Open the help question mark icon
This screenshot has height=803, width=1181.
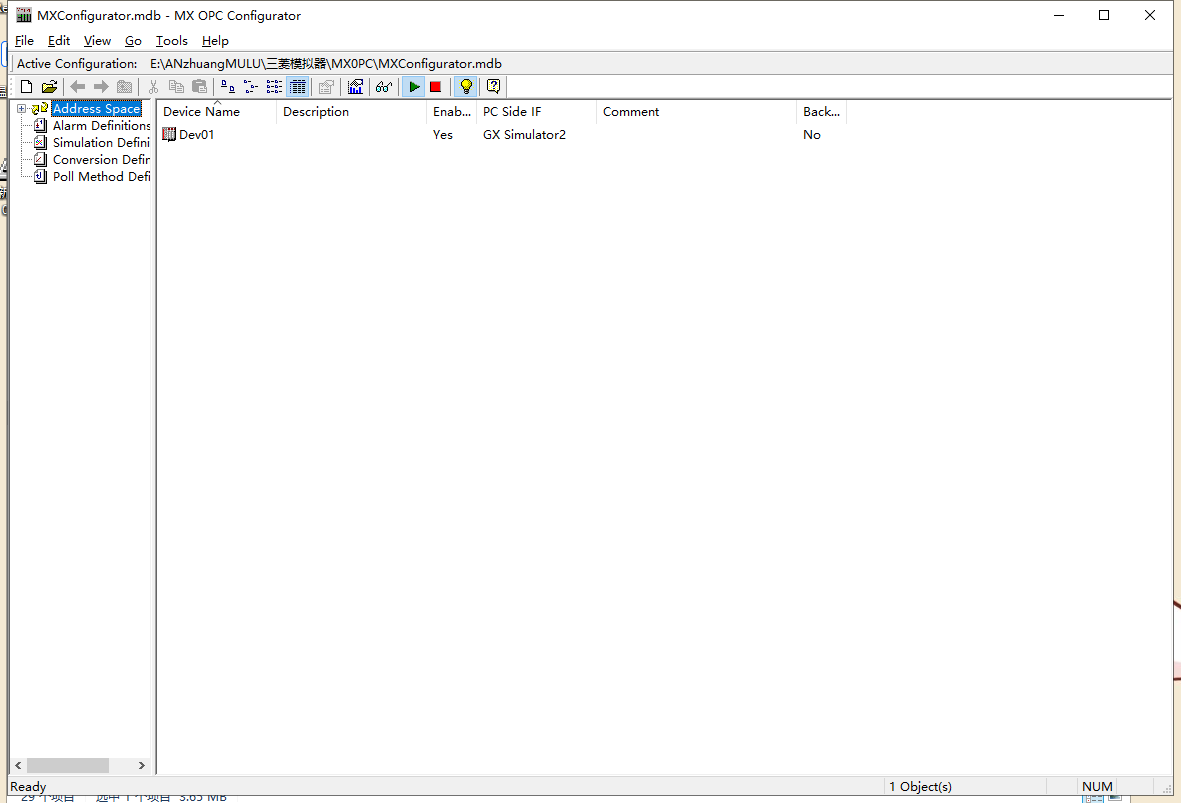pyautogui.click(x=493, y=87)
